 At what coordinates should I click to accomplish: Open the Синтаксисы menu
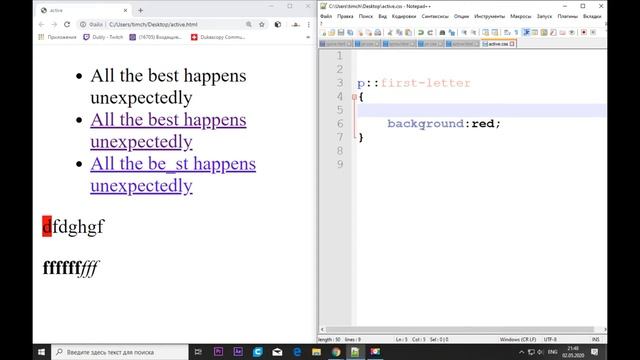pyautogui.click(x=435, y=16)
